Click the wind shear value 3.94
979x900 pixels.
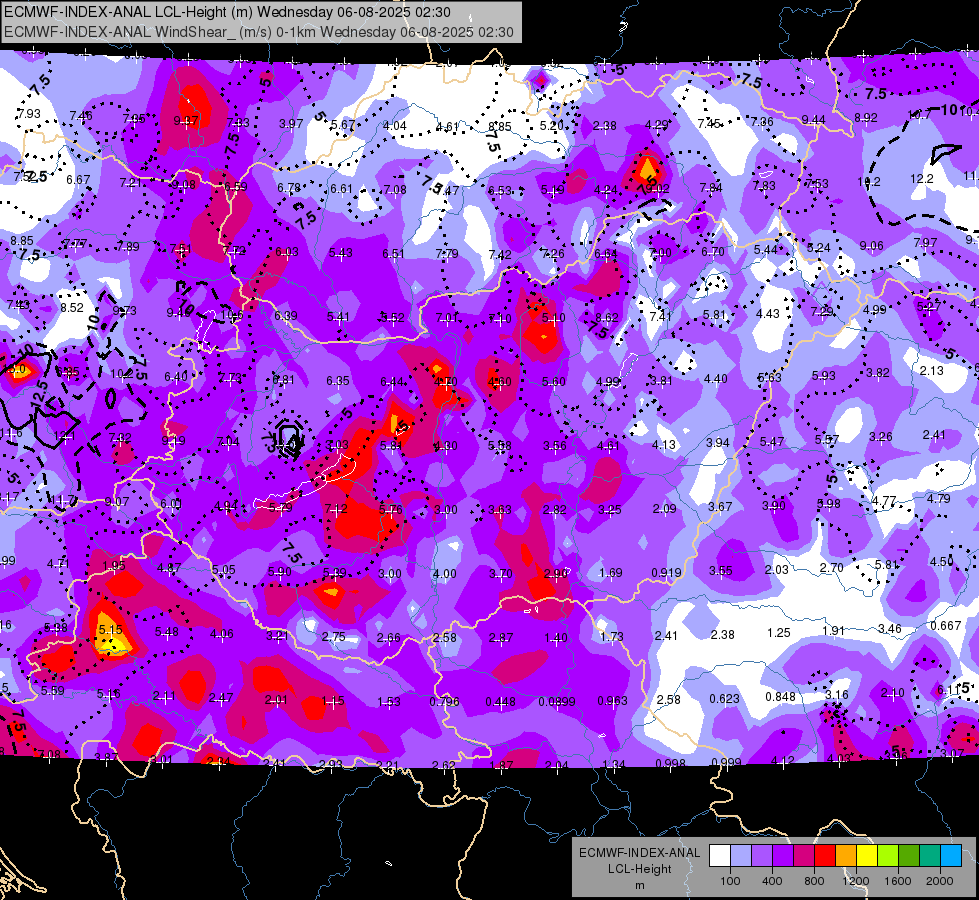[x=717, y=443]
